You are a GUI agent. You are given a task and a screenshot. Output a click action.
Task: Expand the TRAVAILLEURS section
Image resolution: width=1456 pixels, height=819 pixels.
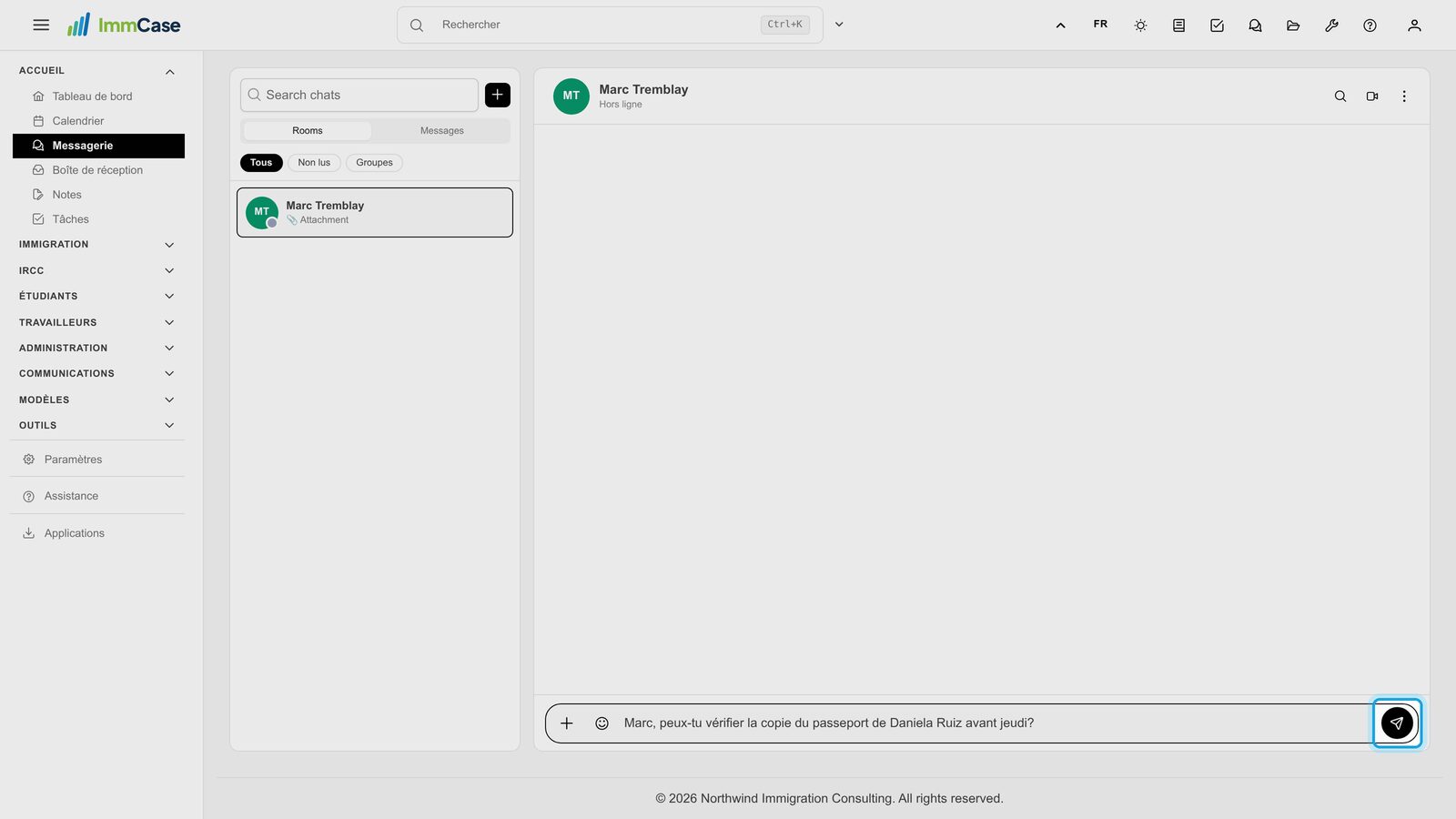[98, 322]
